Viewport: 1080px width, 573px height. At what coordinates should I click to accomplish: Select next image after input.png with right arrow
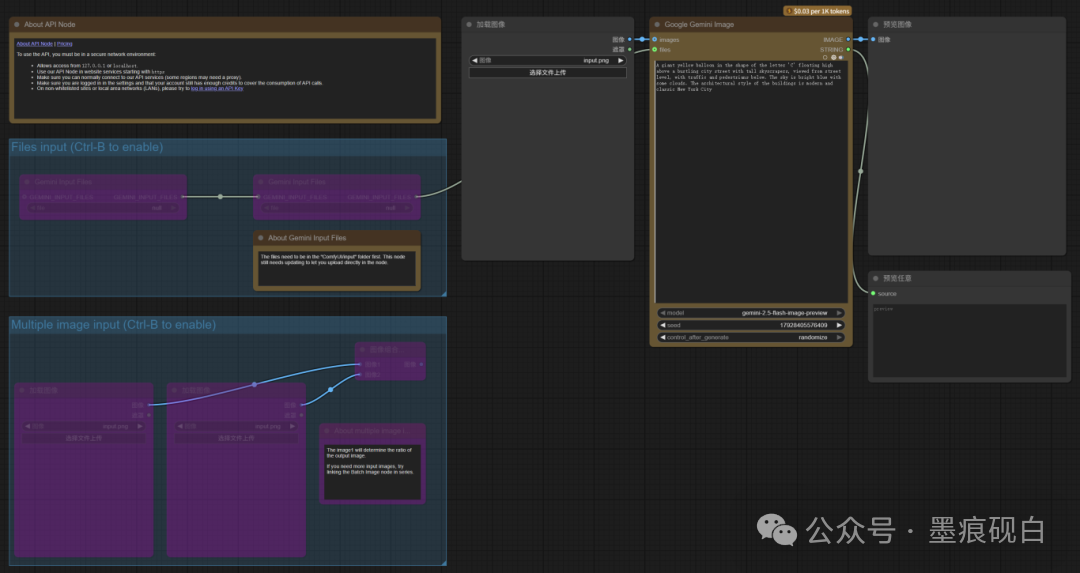621,61
